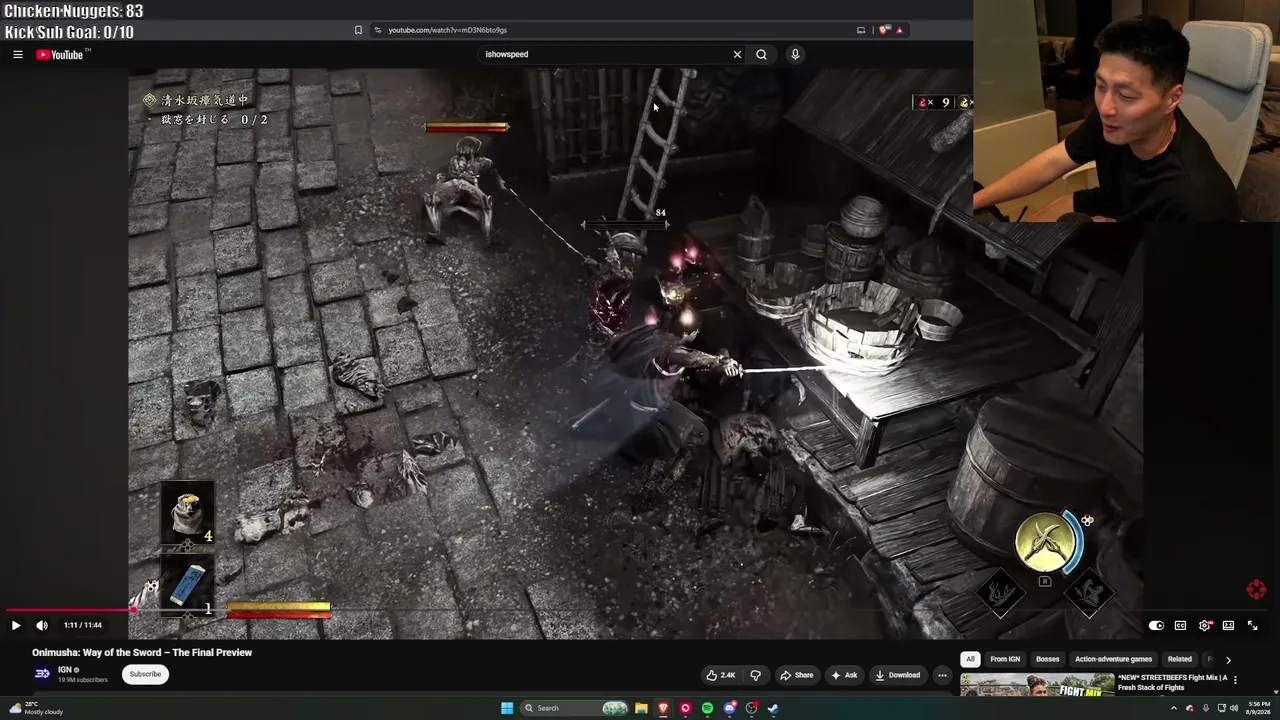Click the cast icon in the address bar
The width and height of the screenshot is (1280, 720).
861,30
